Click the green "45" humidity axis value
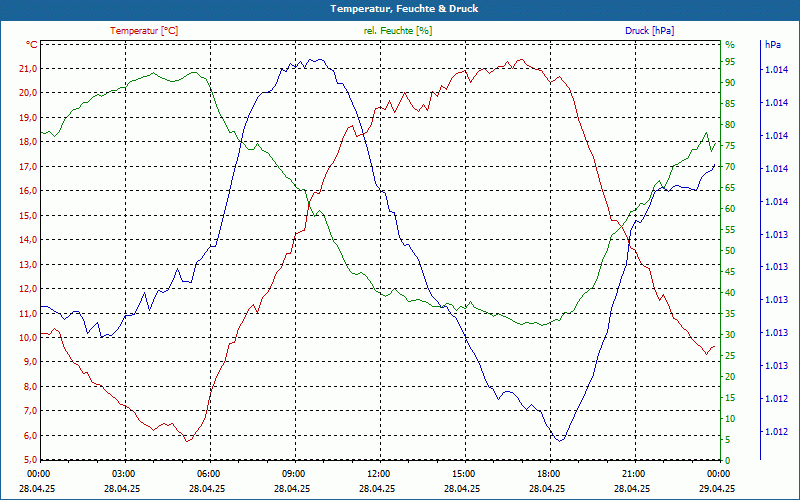This screenshot has width=800, height=500. 730,272
